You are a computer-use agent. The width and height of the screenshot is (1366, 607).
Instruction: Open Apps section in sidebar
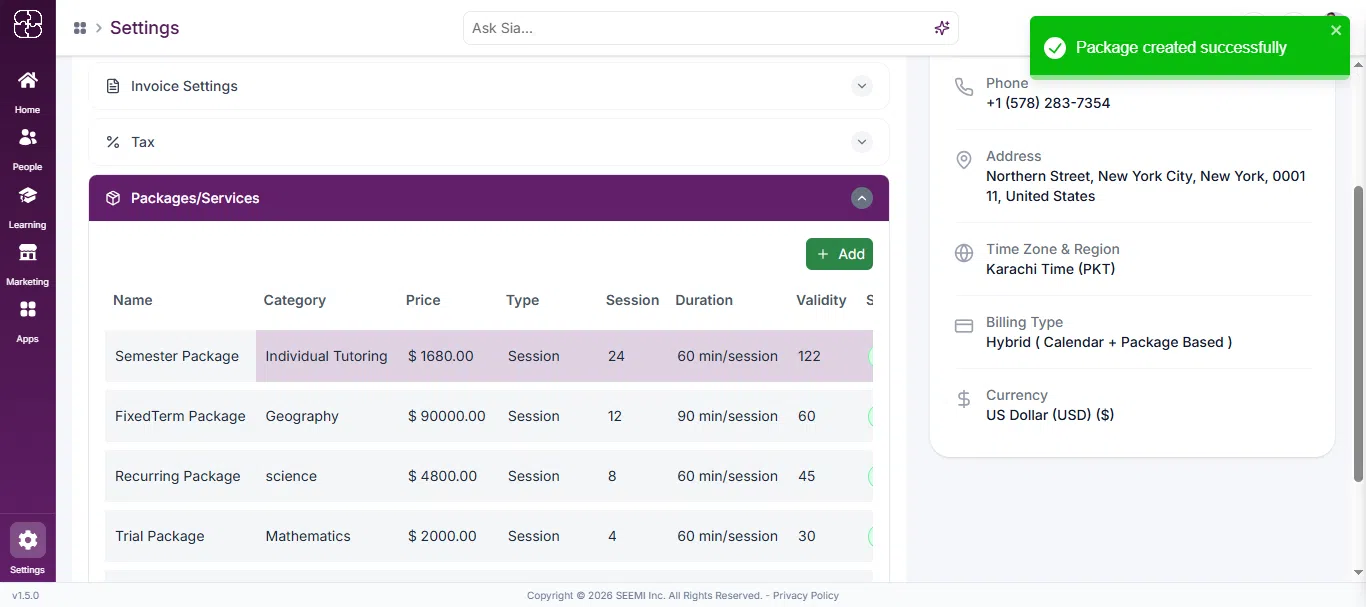pos(28,321)
